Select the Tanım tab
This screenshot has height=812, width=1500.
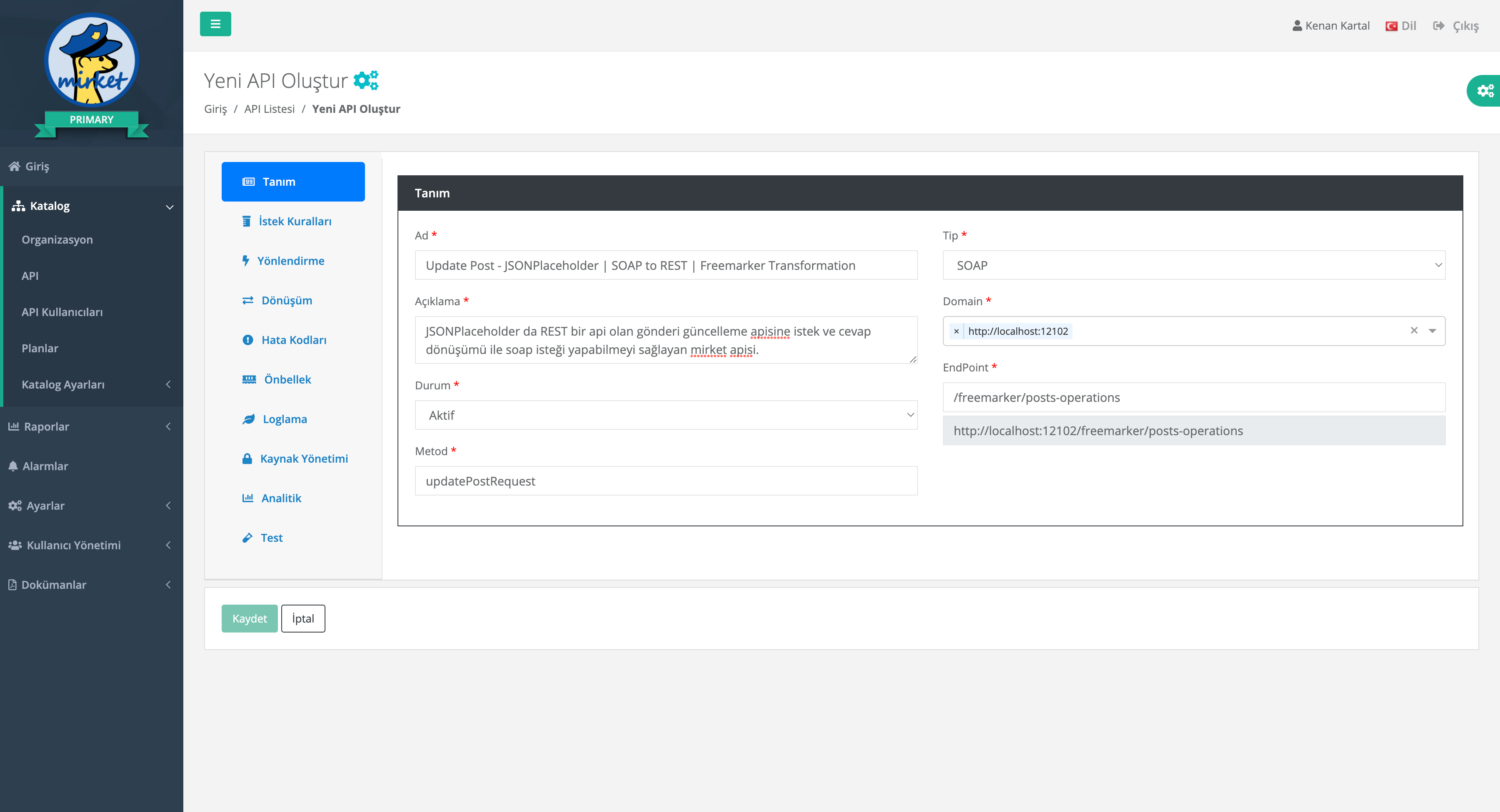pos(293,182)
